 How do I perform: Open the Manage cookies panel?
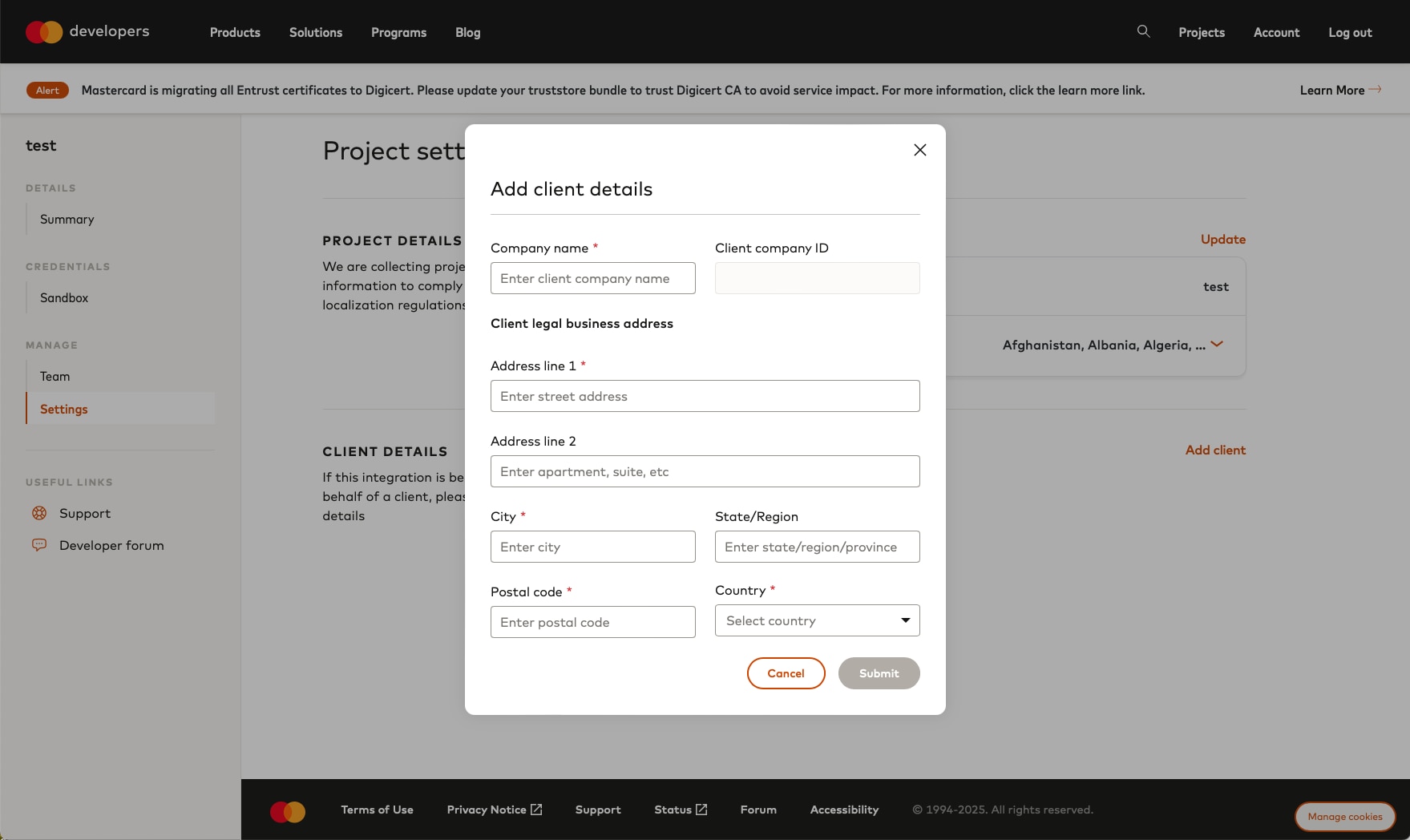(1344, 817)
